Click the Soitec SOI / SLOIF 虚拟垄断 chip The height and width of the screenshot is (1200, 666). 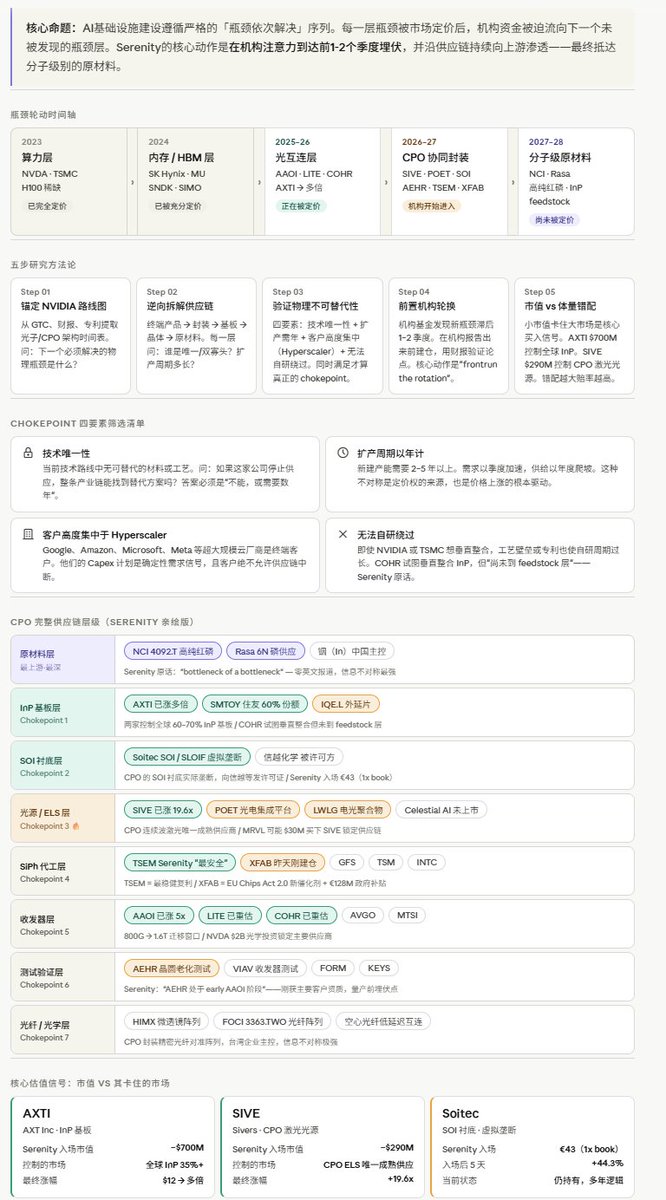tap(188, 757)
